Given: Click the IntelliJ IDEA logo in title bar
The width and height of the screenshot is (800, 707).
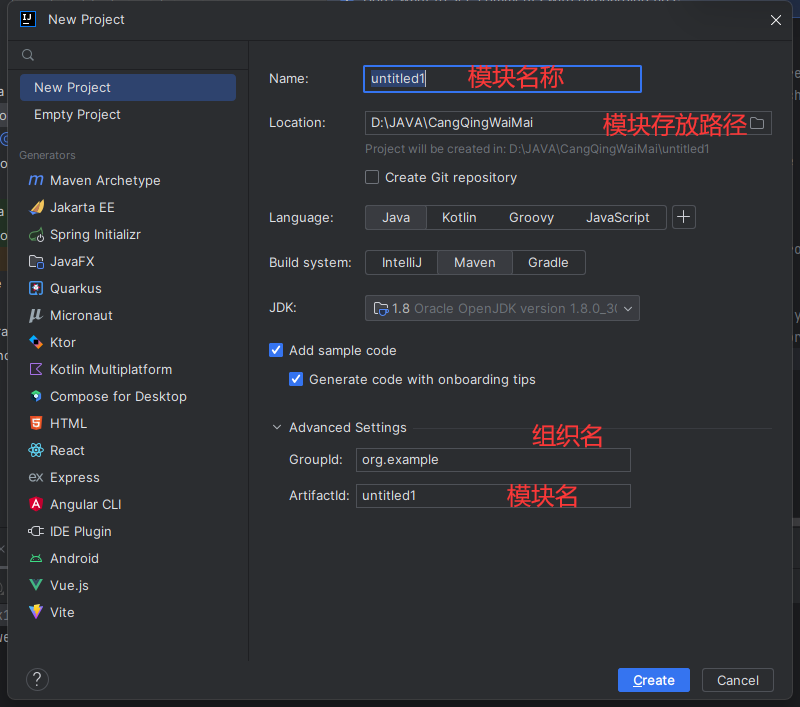Looking at the screenshot, I should (28, 19).
